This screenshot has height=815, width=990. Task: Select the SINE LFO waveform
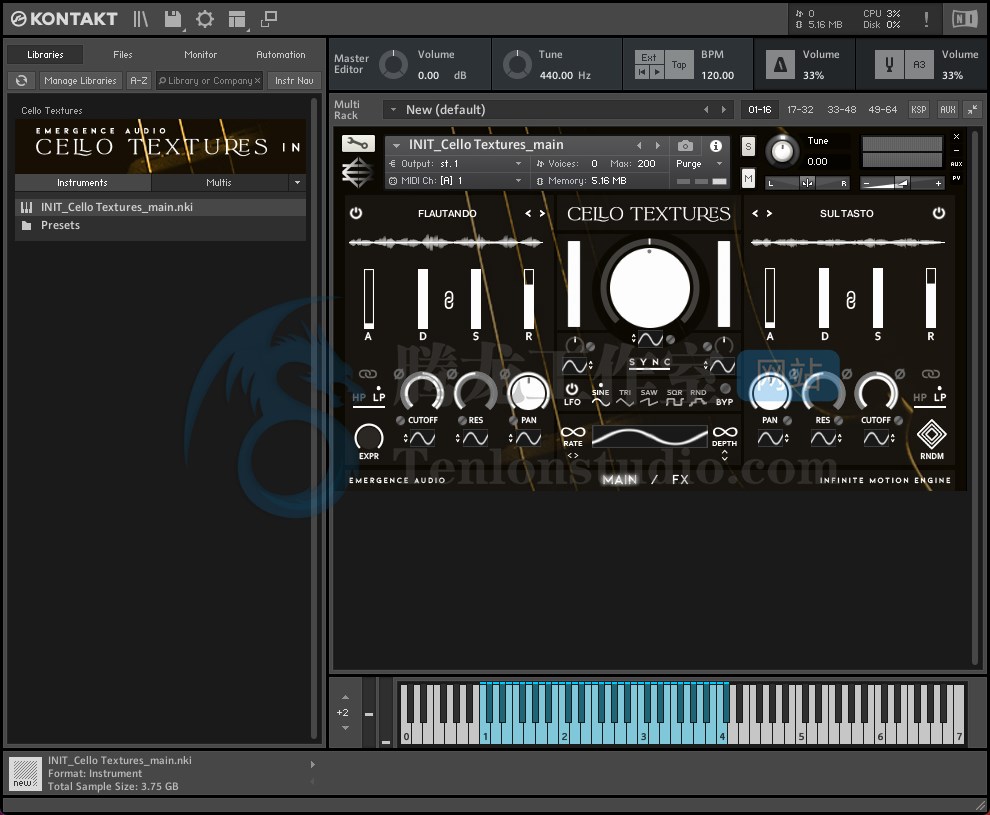[600, 397]
